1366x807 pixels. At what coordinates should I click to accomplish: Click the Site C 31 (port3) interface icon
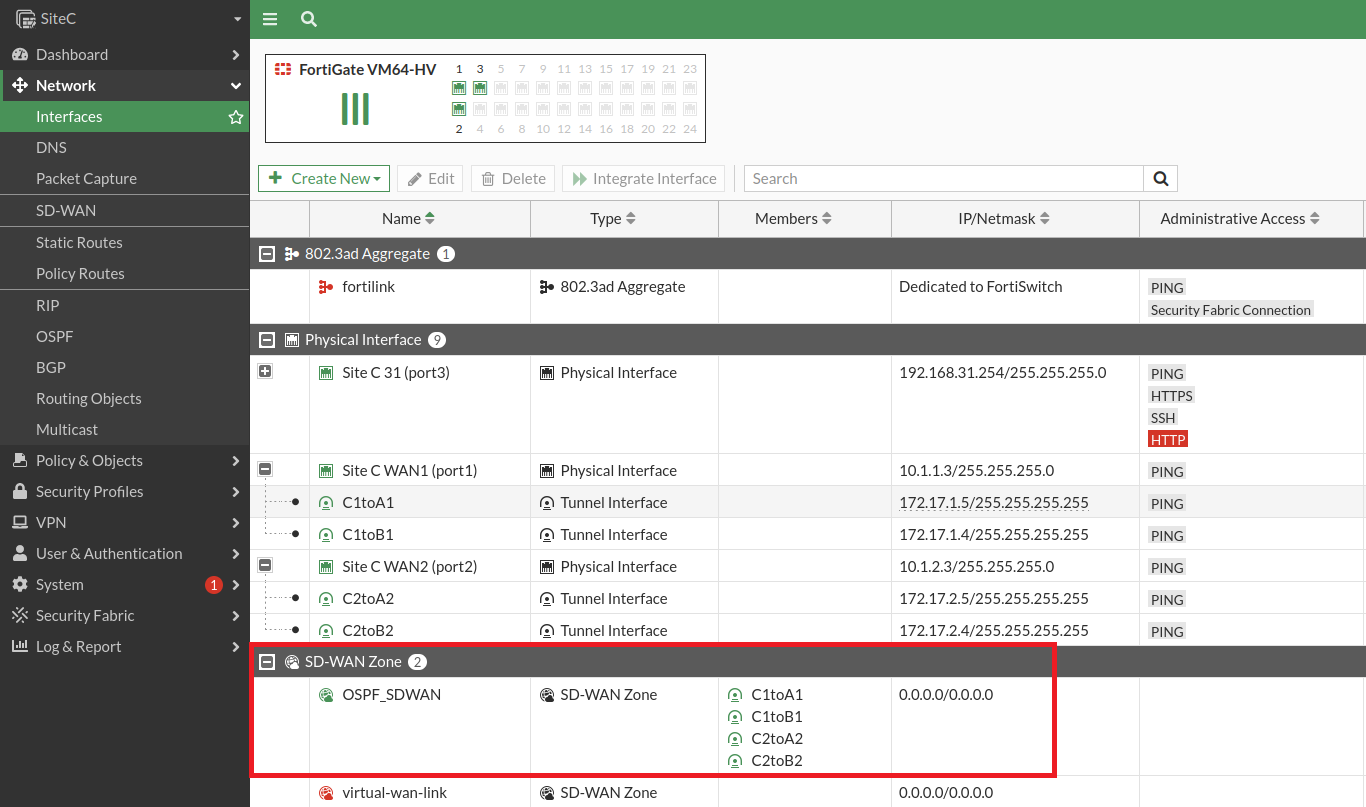(326, 373)
